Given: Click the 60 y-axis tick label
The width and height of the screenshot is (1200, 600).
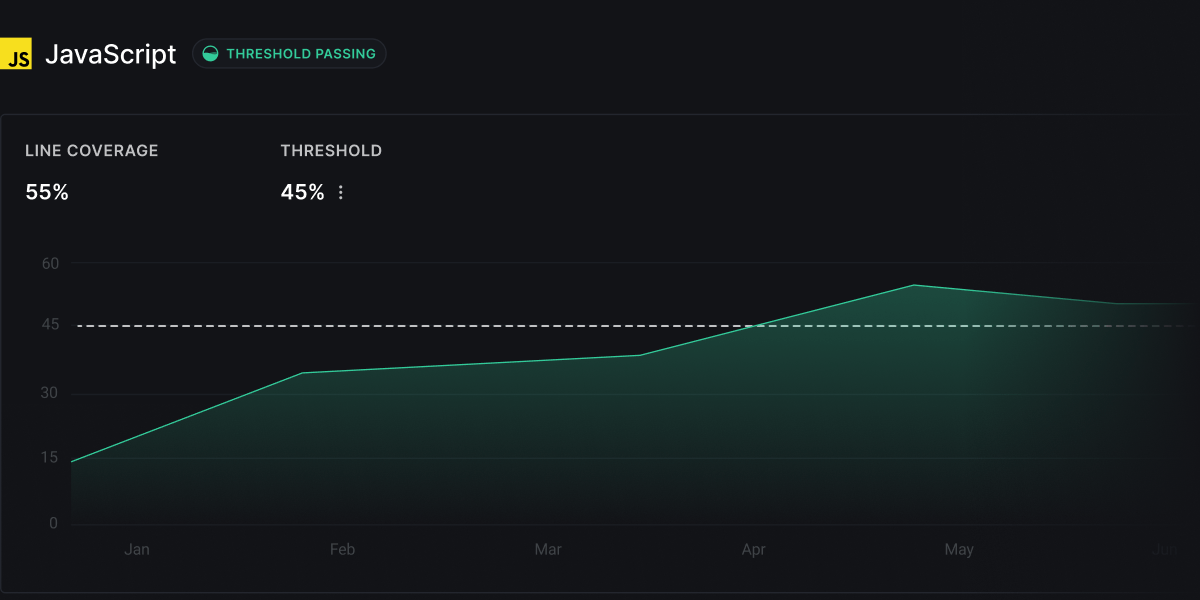Looking at the screenshot, I should point(50,264).
